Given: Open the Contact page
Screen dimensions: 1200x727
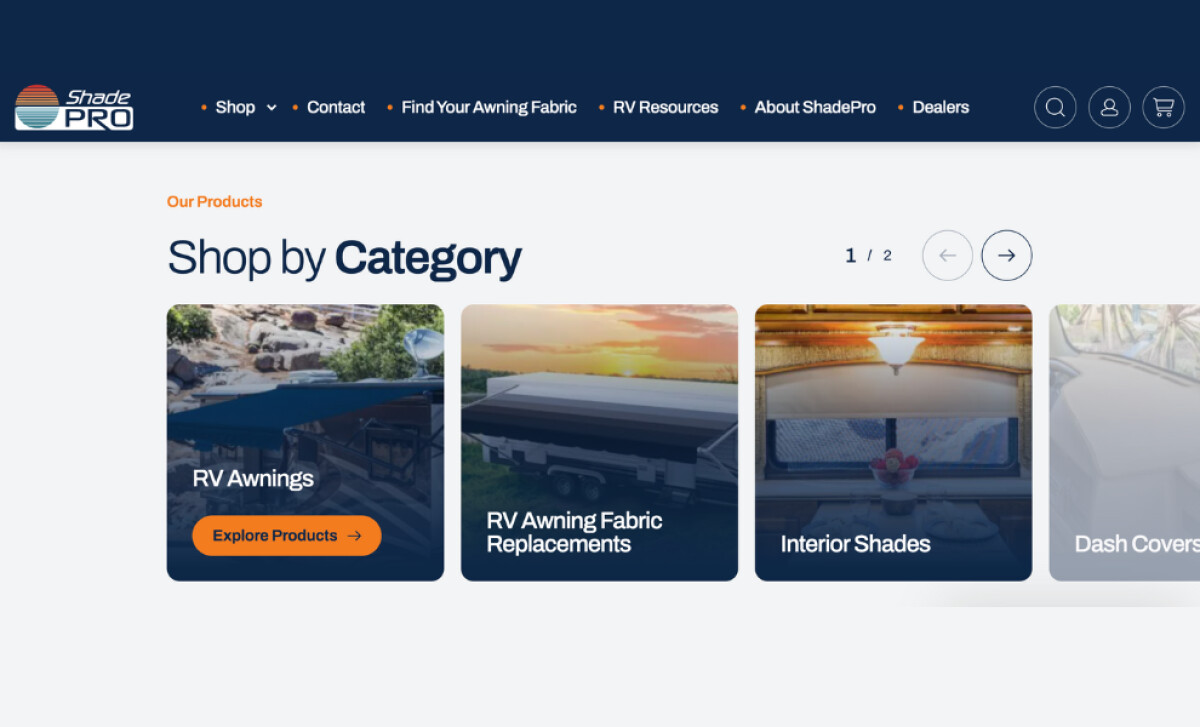Looking at the screenshot, I should coord(336,107).
